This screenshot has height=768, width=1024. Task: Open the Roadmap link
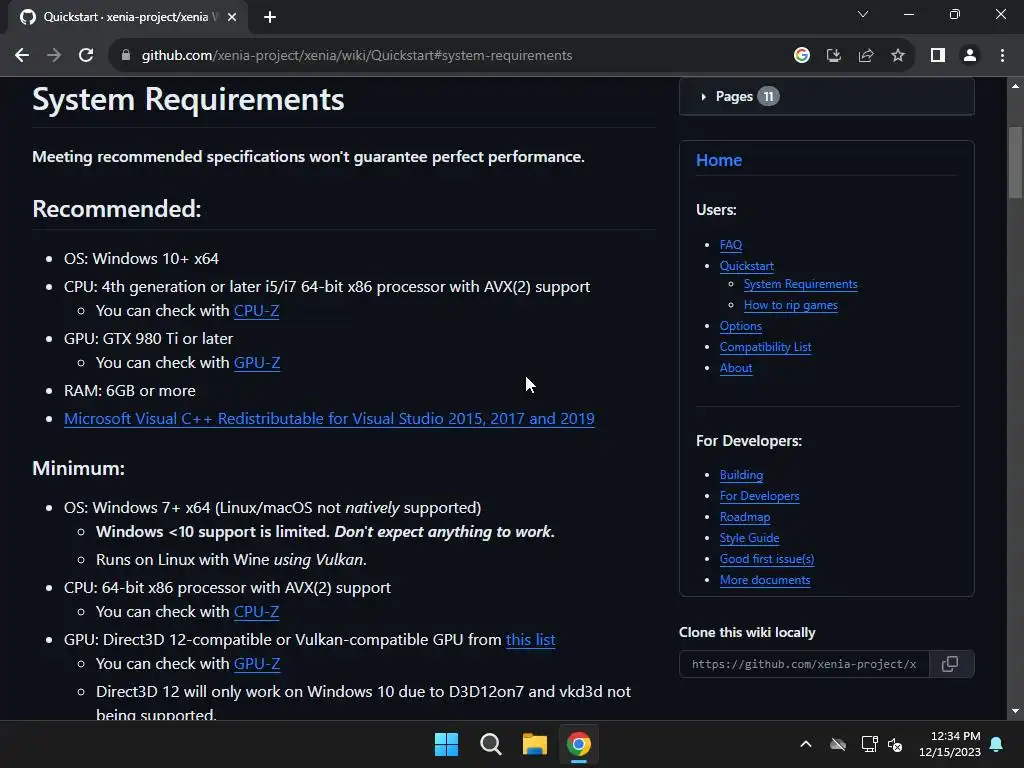coord(745,517)
